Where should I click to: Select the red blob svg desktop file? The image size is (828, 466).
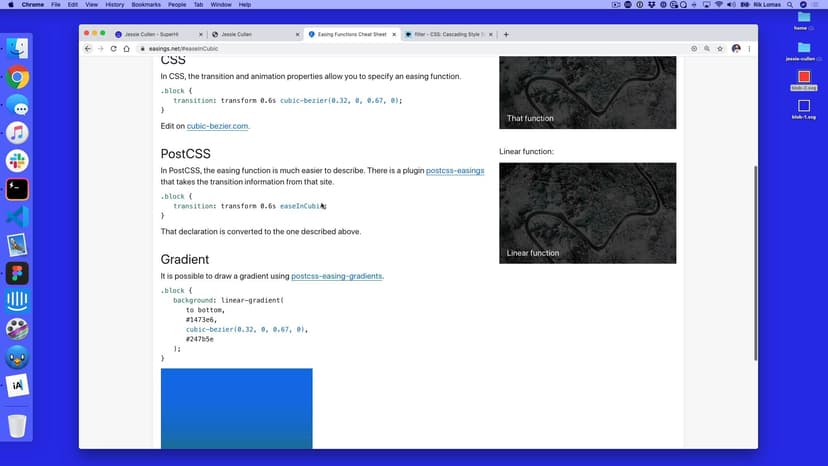[804, 80]
